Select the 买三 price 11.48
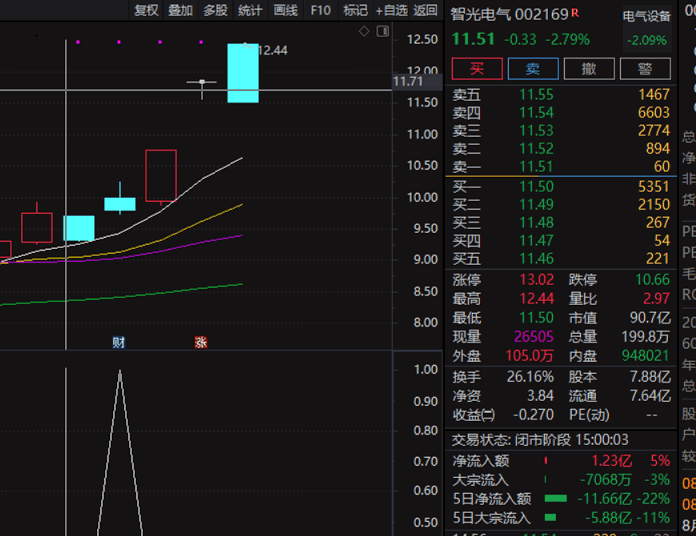Image resolution: width=696 pixels, height=536 pixels. 536,222
